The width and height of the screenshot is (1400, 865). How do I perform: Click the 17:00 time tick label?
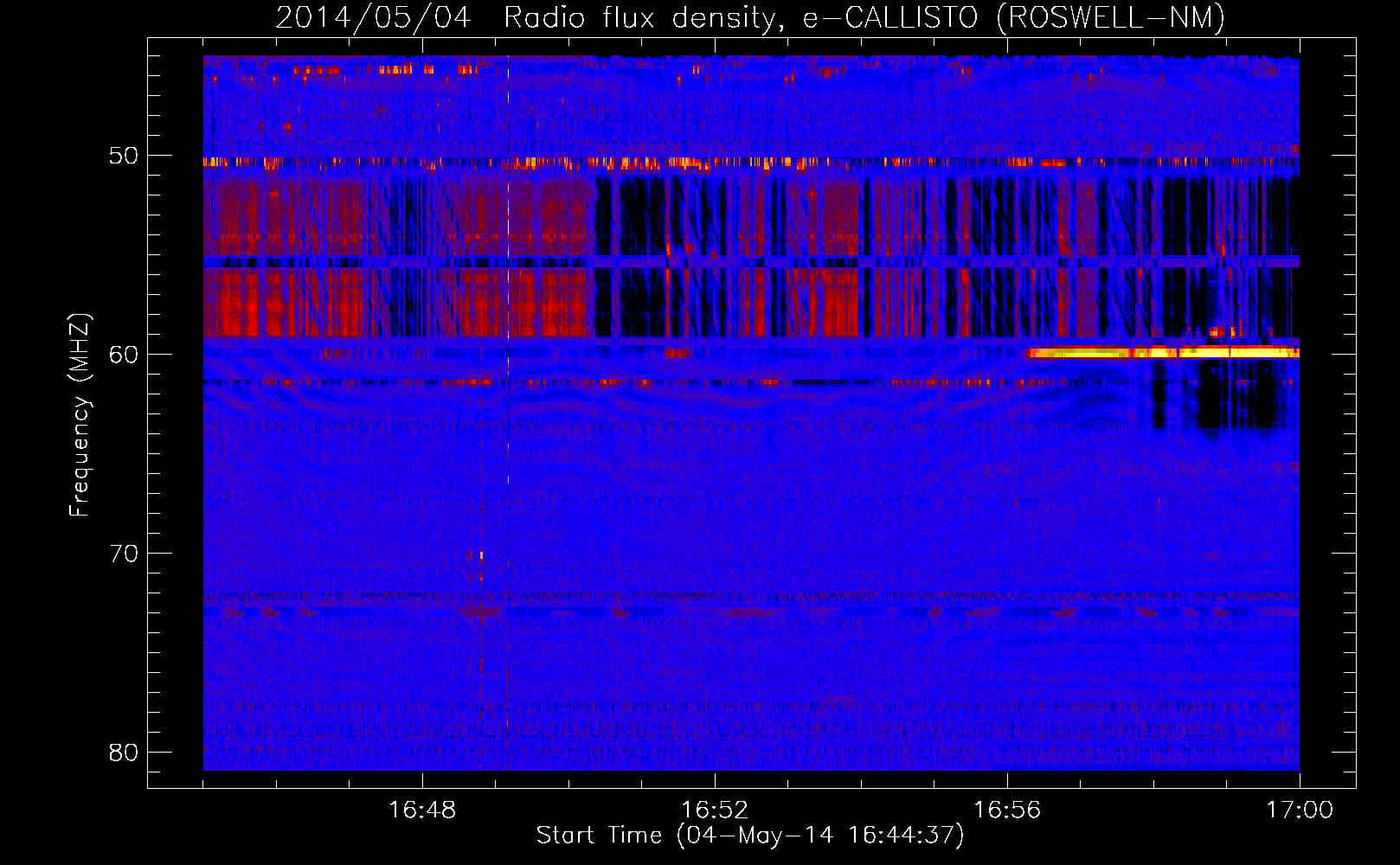tap(1300, 810)
